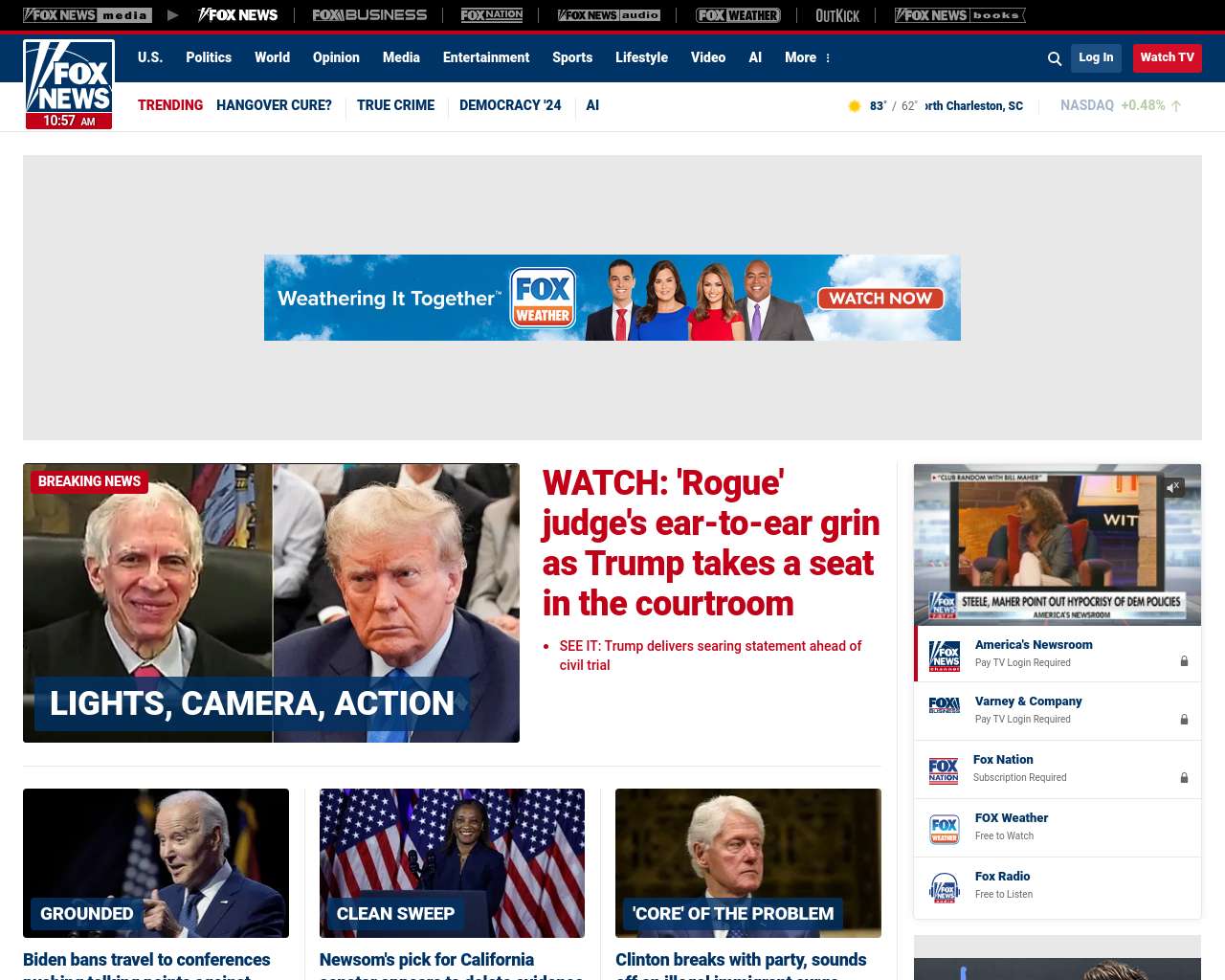Open Fox Nation network logo
The image size is (1225, 980).
(492, 15)
